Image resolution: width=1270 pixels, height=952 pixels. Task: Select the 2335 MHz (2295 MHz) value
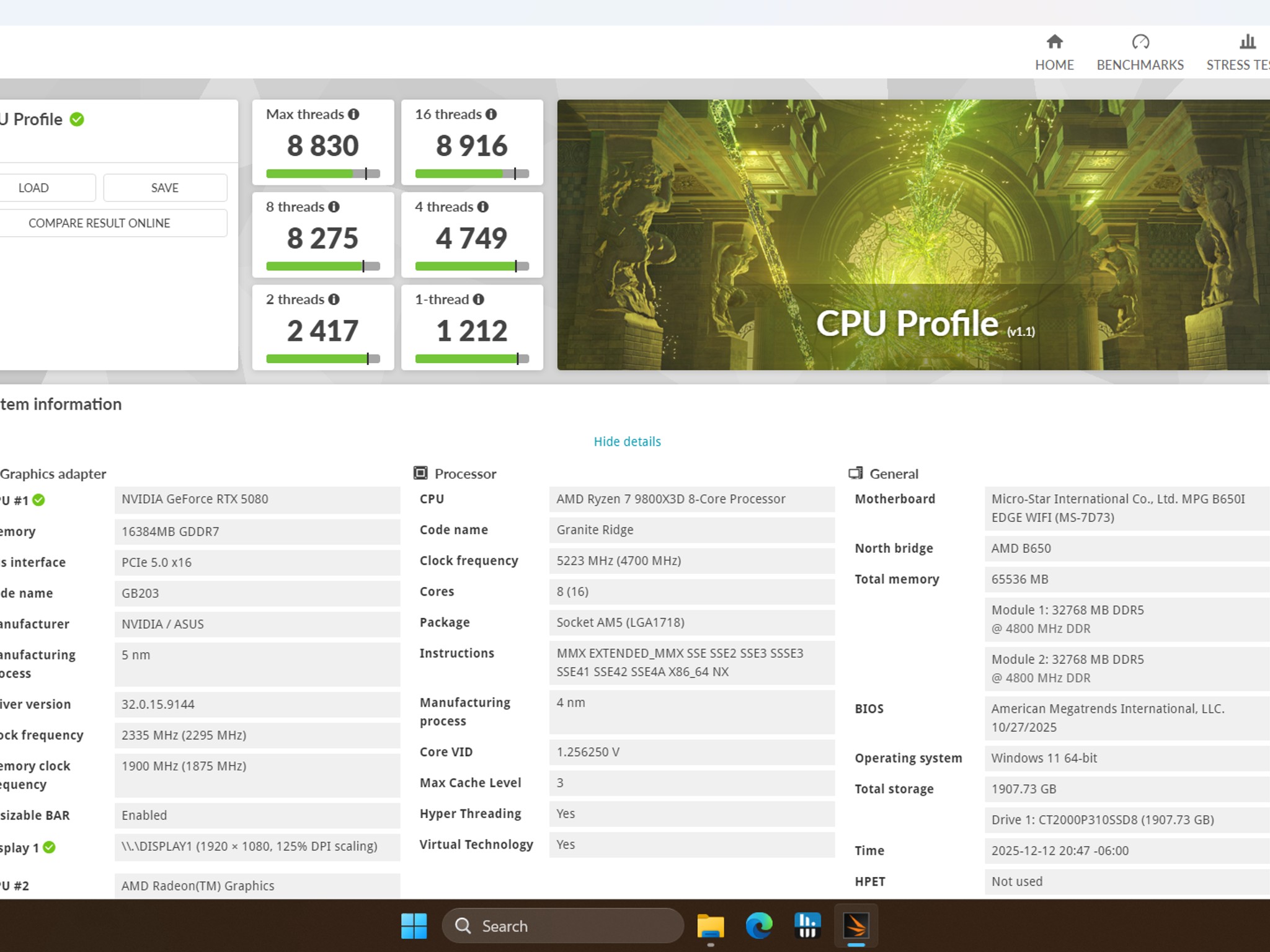pyautogui.click(x=257, y=735)
